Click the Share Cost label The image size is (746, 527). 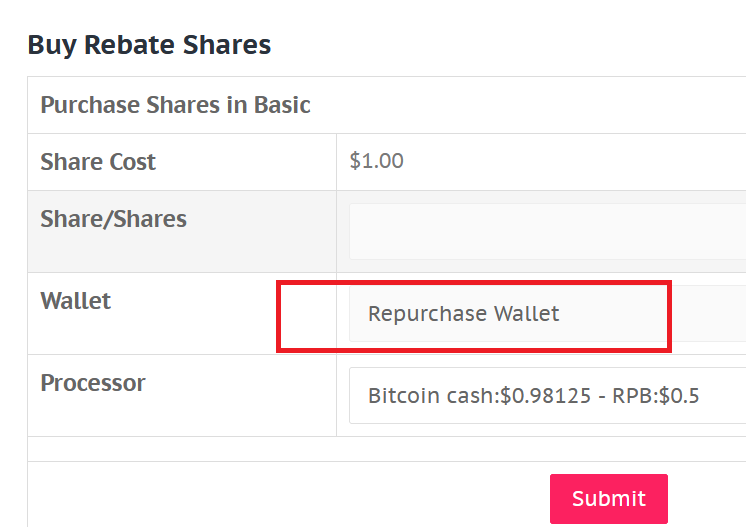click(98, 162)
